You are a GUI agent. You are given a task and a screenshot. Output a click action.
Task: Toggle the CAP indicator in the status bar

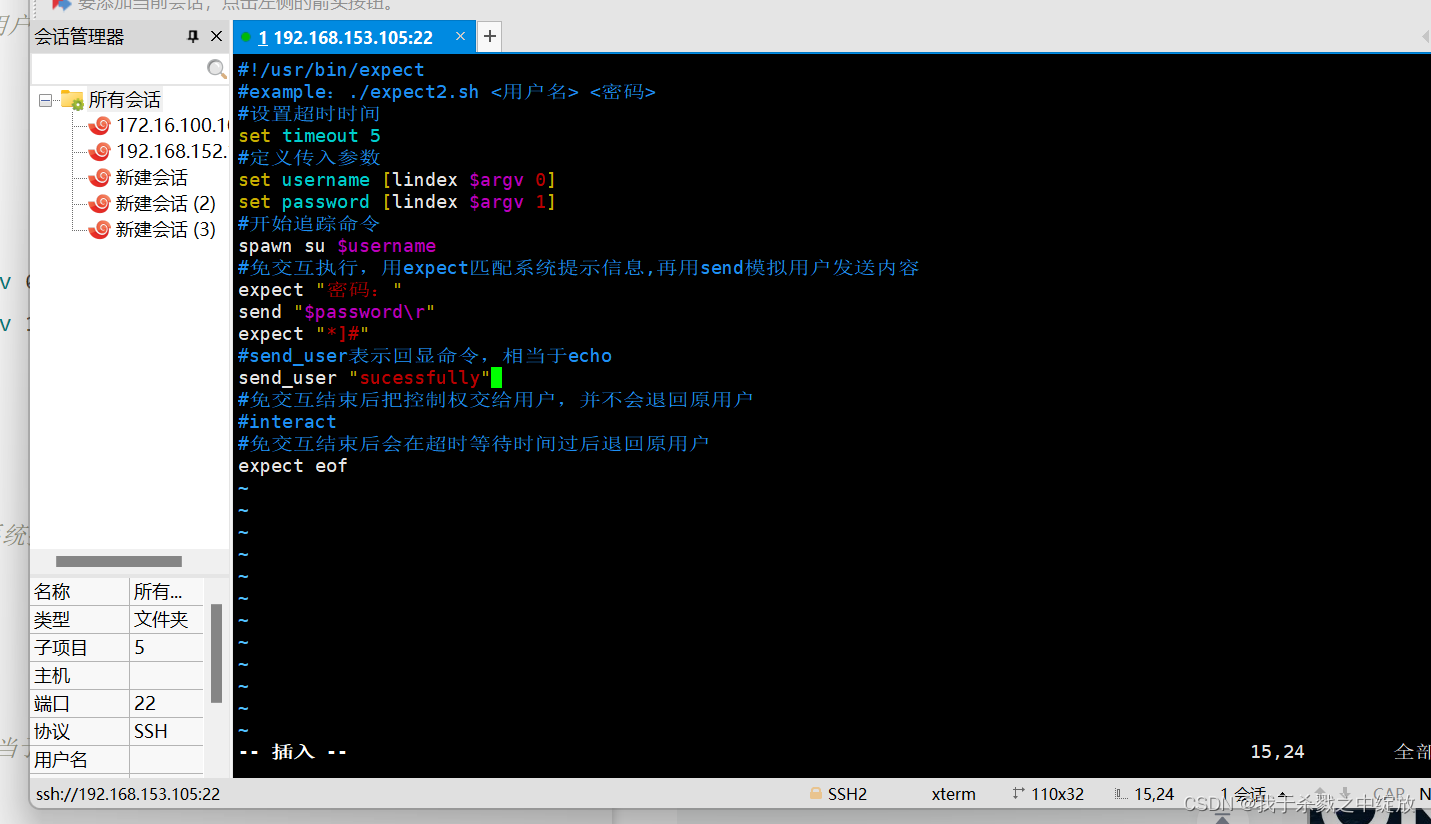1389,793
